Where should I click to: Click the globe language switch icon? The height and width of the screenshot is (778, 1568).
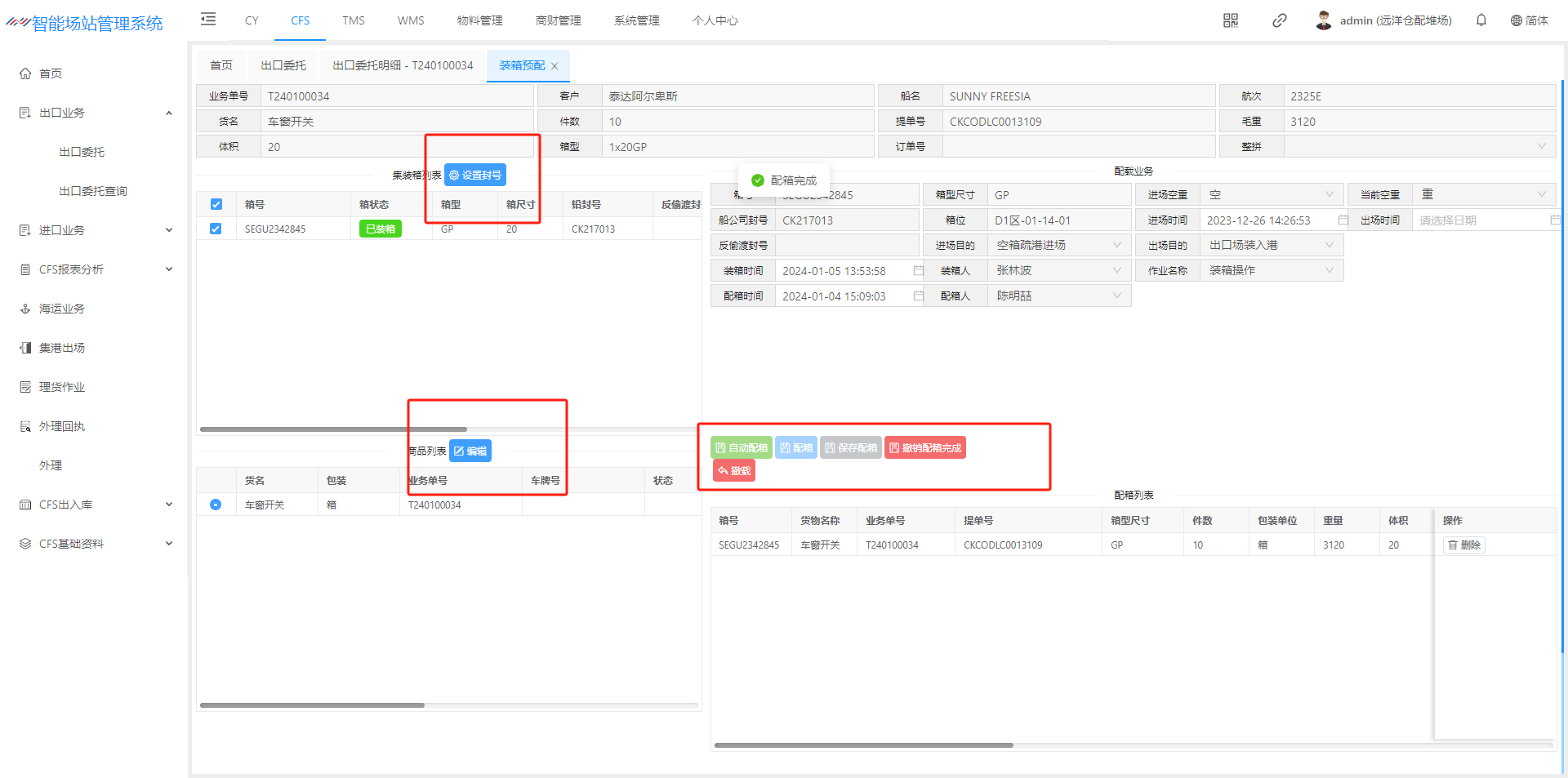[1516, 20]
